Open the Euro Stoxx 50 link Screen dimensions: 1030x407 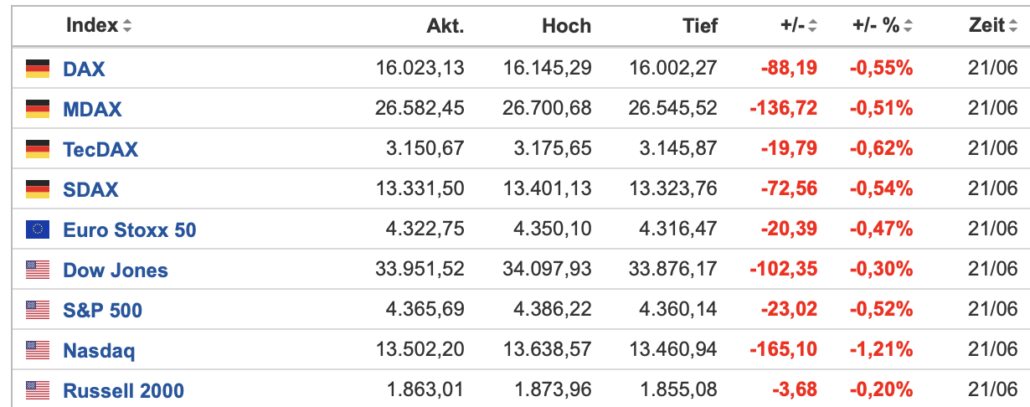(129, 230)
